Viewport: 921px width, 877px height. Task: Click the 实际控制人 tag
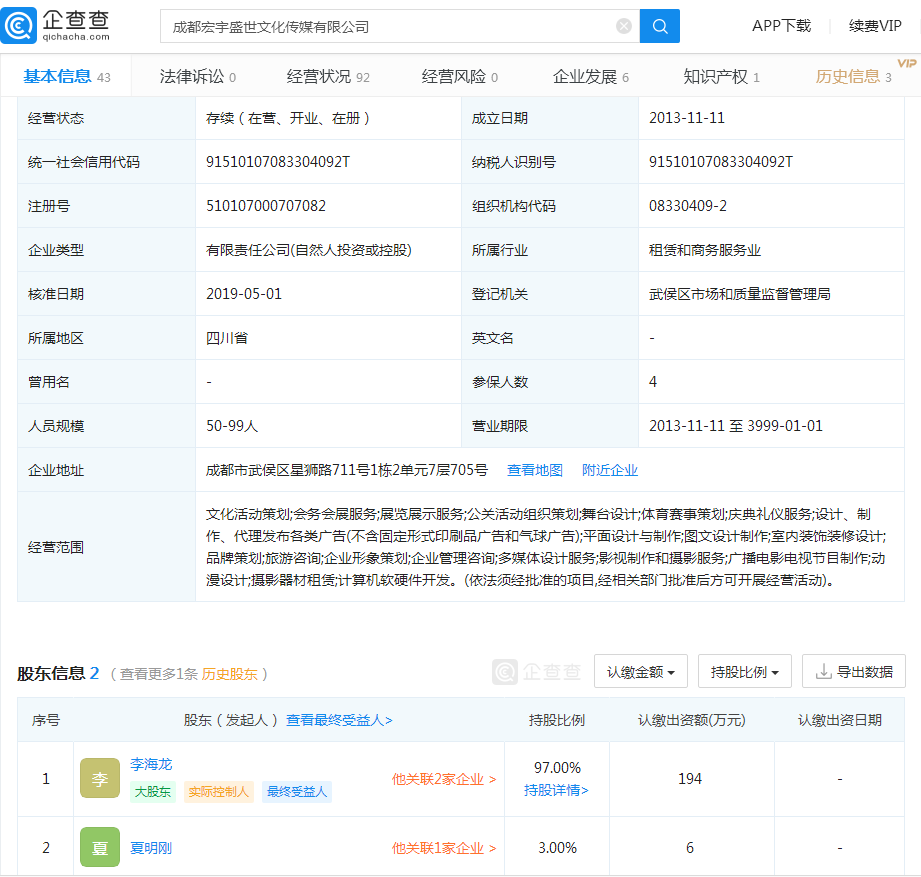[x=219, y=792]
